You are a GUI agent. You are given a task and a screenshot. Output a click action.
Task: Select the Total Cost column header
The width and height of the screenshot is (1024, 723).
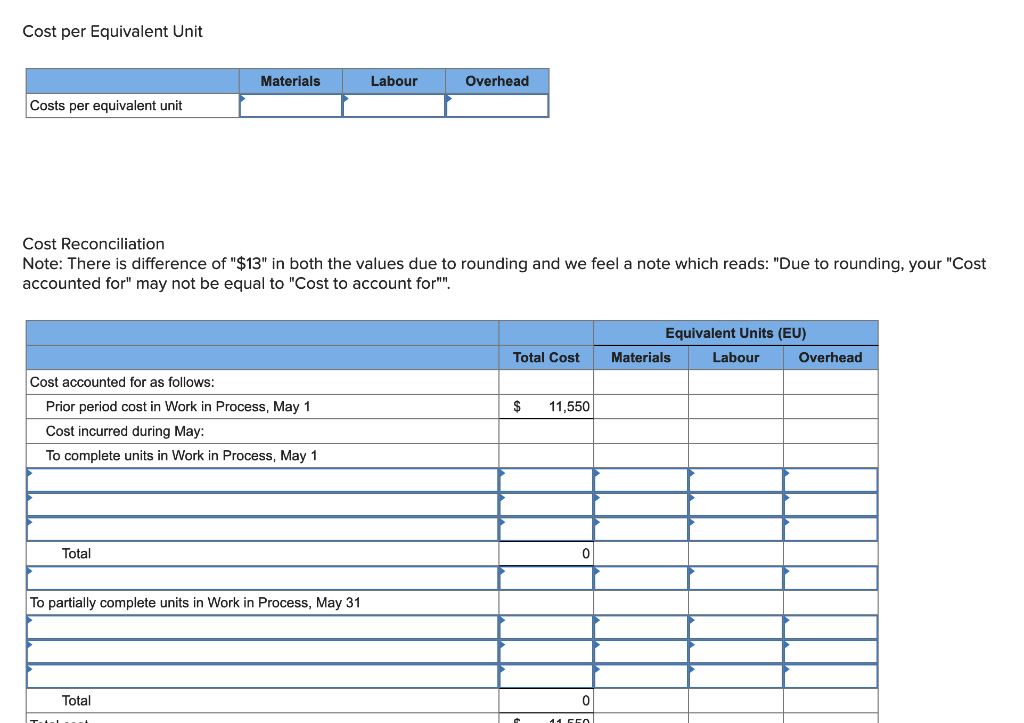click(545, 357)
